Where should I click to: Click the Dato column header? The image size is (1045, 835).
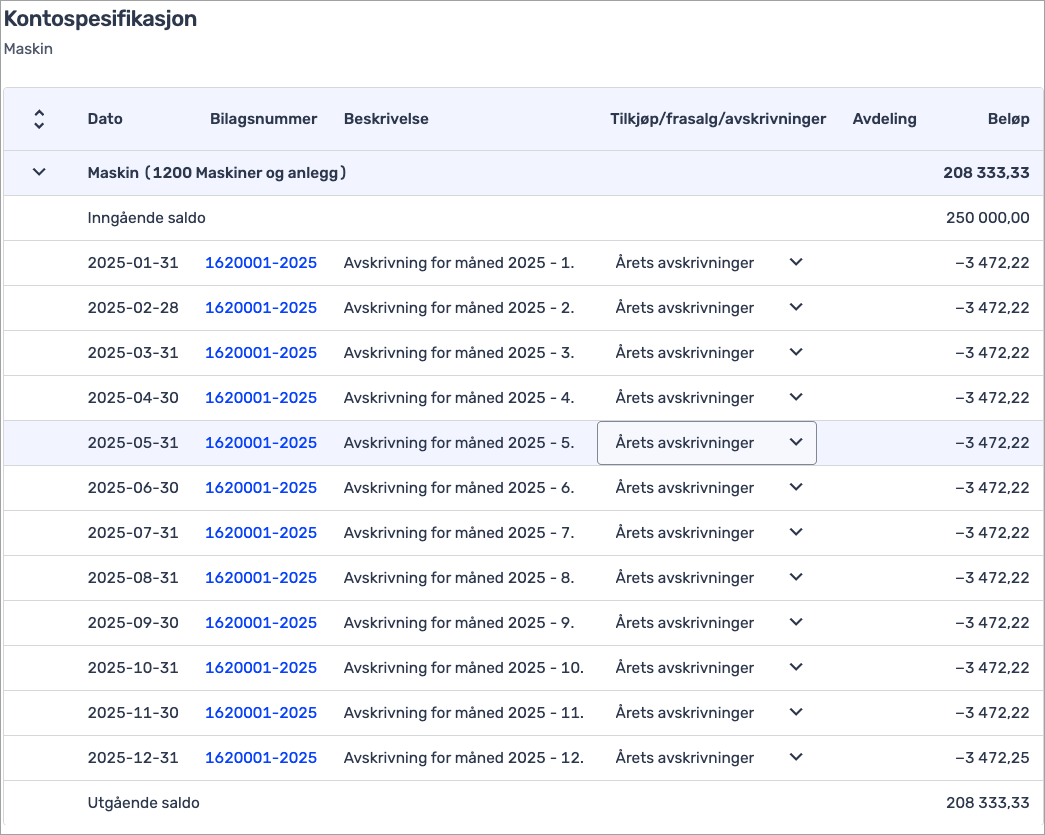pos(105,119)
